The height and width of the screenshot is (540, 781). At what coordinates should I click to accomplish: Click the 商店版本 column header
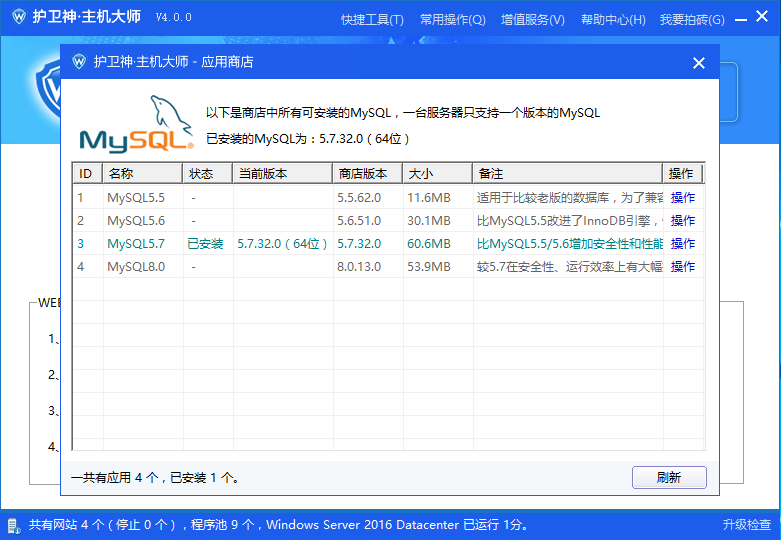pyautogui.click(x=368, y=173)
